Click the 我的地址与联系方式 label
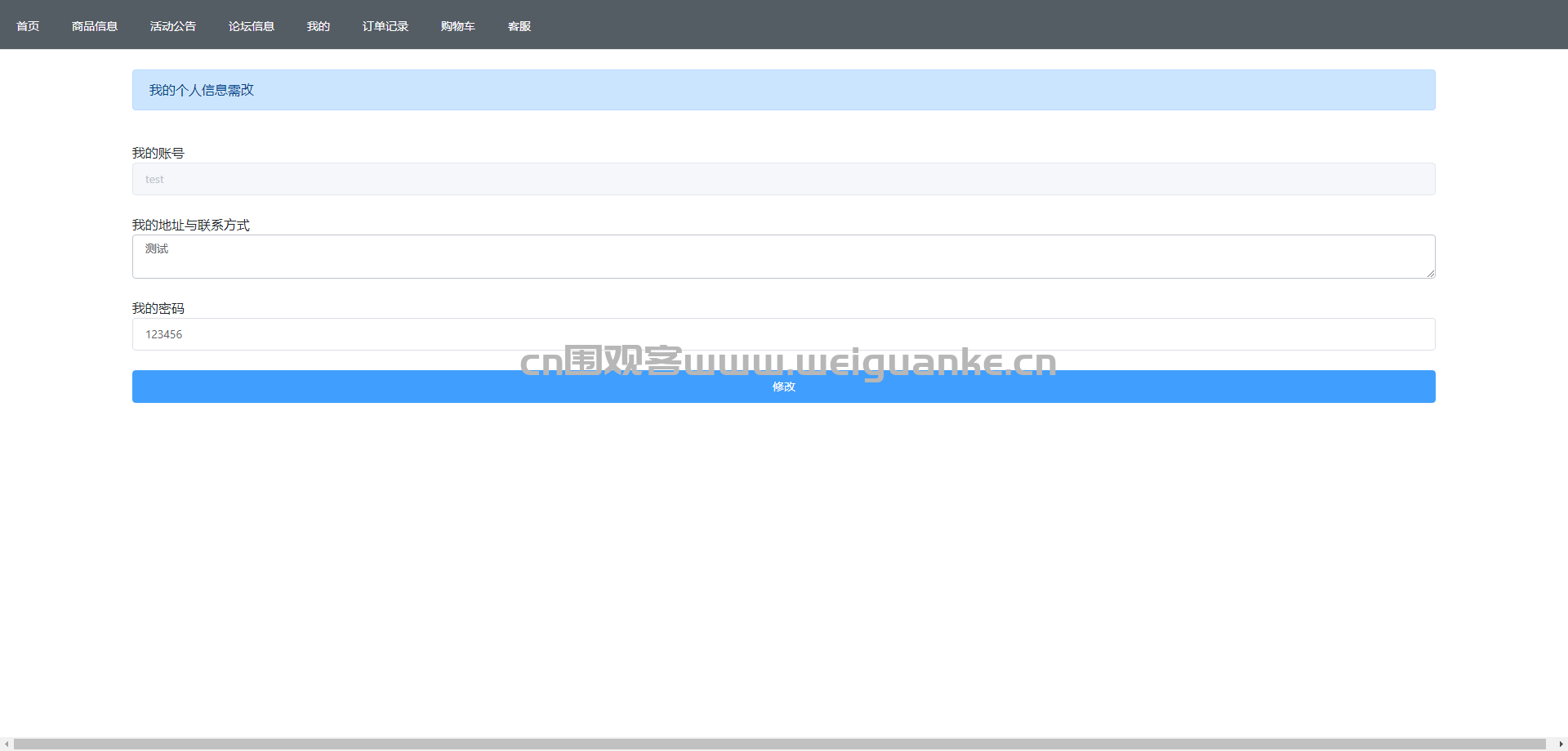The image size is (1568, 751). 191,225
